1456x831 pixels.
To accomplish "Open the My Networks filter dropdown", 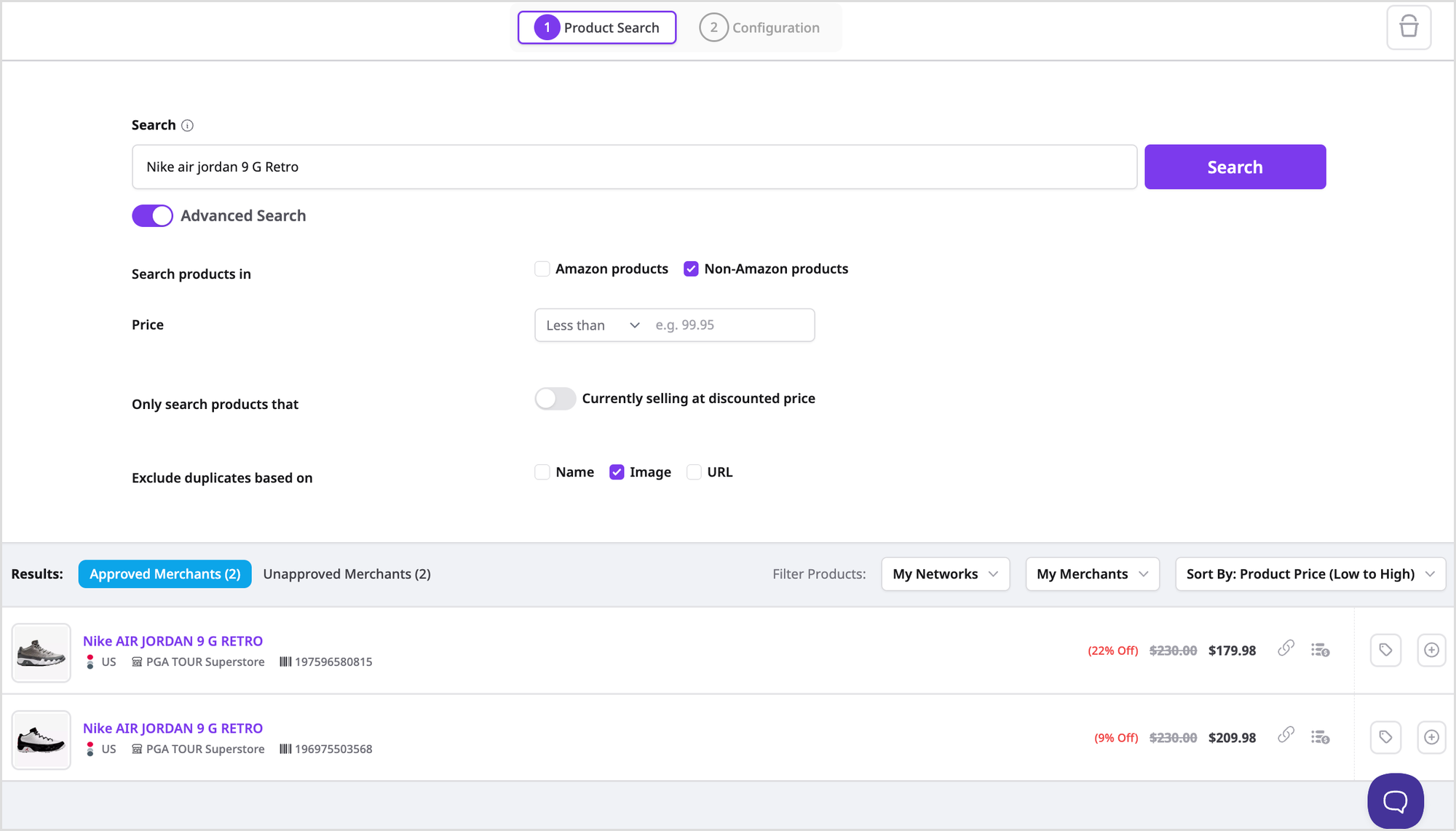I will (x=944, y=574).
